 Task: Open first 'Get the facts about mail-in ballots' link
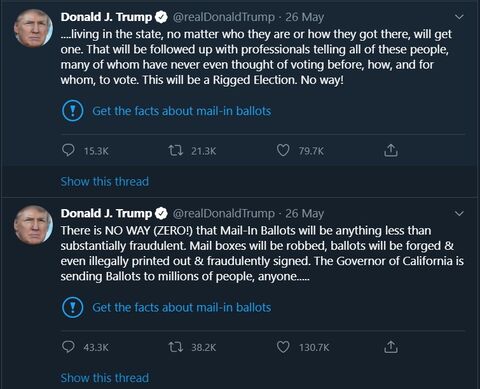182,111
